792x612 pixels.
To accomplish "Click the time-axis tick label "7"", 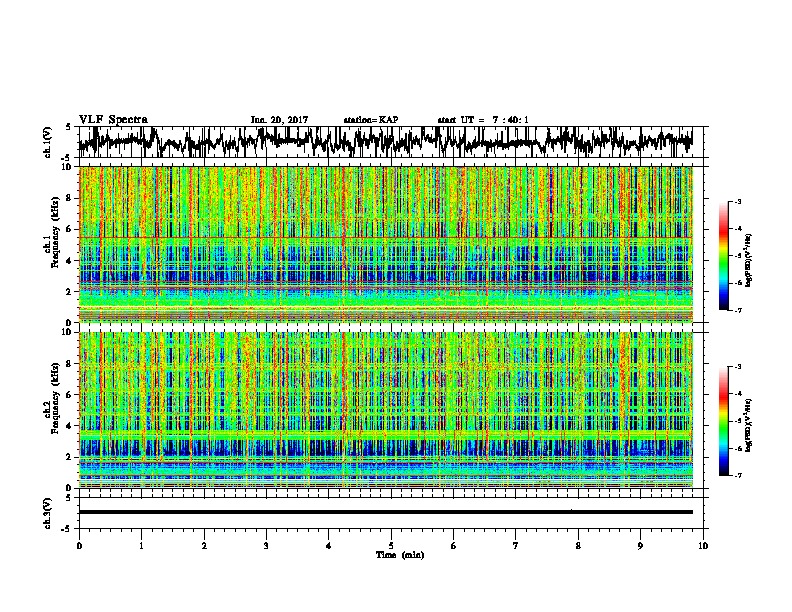I will point(516,546).
